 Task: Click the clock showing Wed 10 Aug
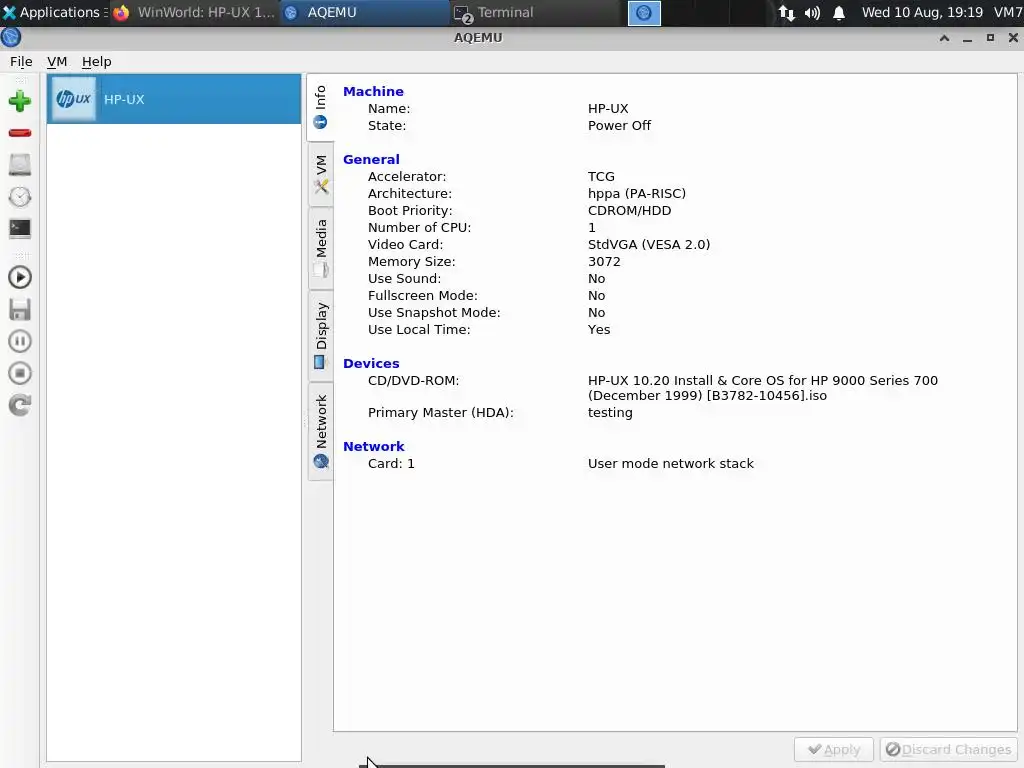point(922,12)
